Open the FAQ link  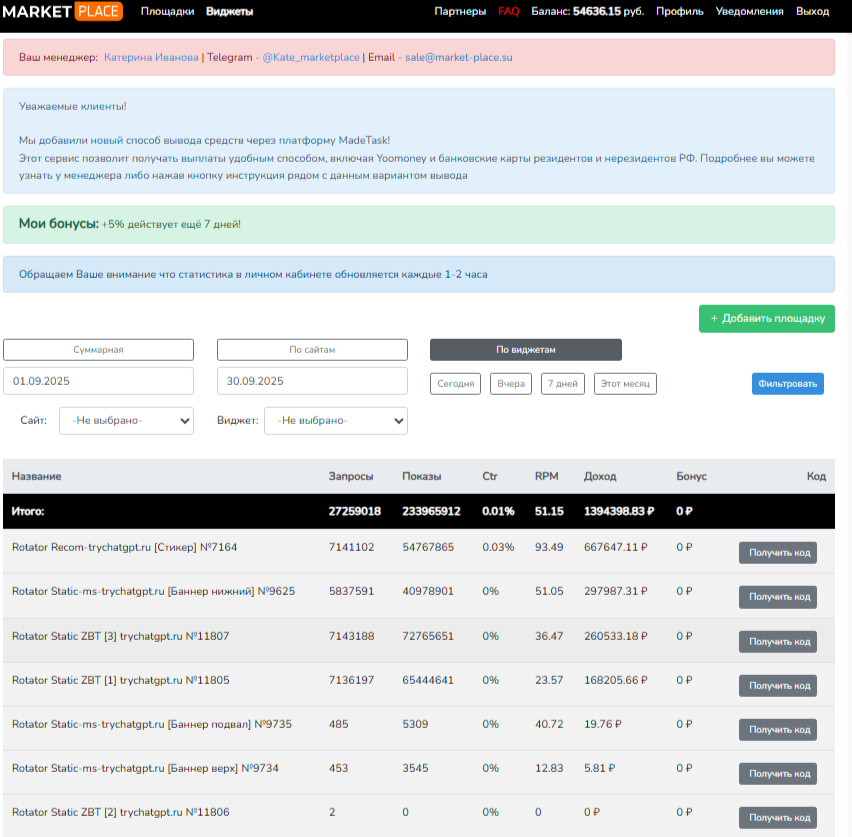pyautogui.click(x=508, y=12)
